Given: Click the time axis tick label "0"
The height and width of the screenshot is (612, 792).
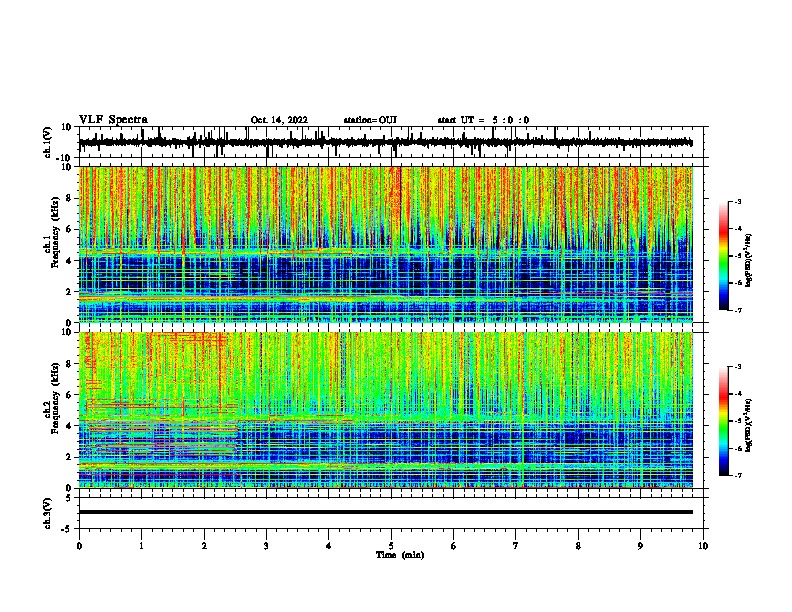Looking at the screenshot, I should point(79,546).
